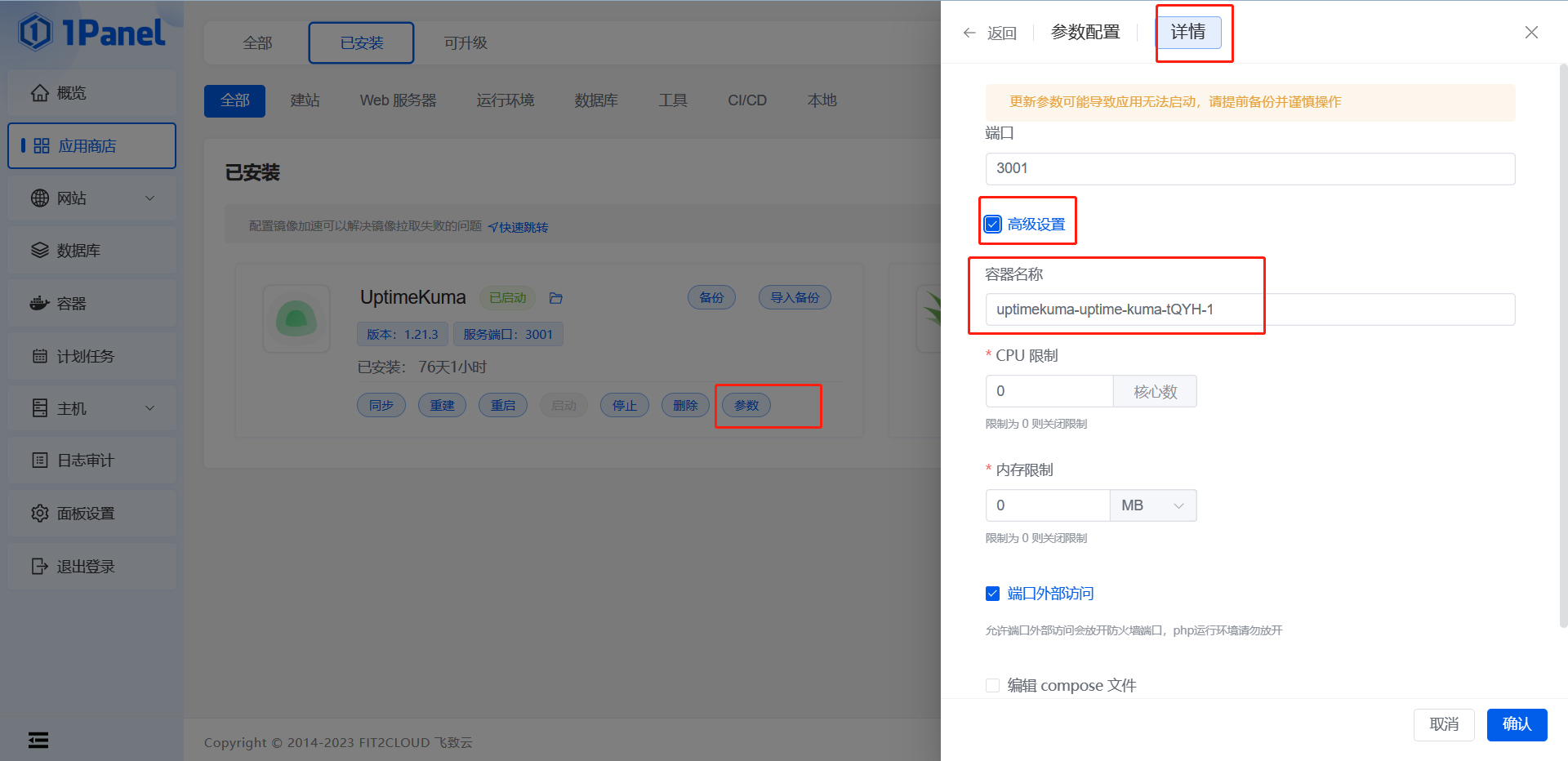Screen dimensions: 1568x761
Task: Click the 网站 globe icon
Action: [40, 198]
